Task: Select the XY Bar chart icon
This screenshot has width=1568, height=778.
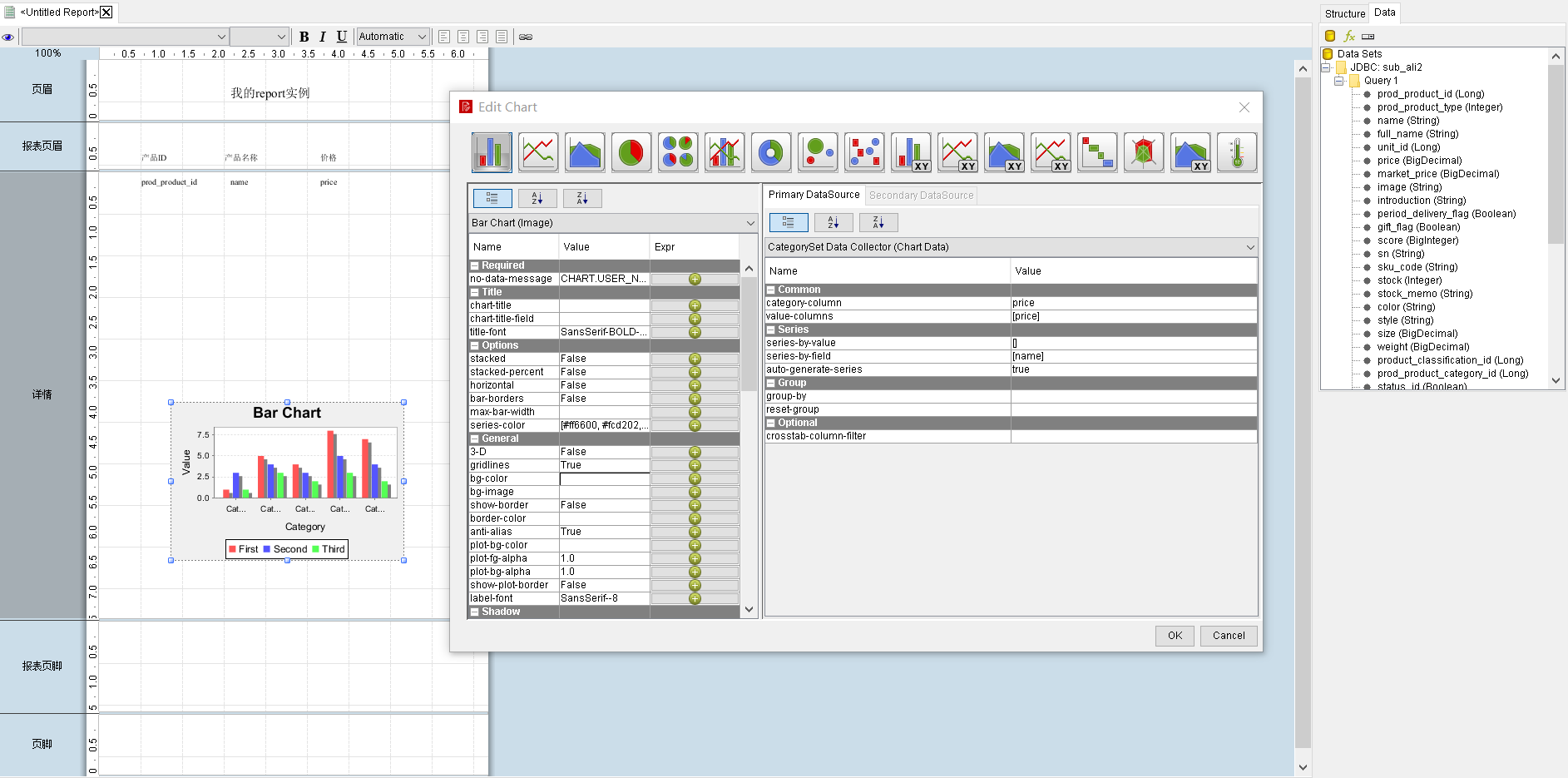Action: pos(911,152)
